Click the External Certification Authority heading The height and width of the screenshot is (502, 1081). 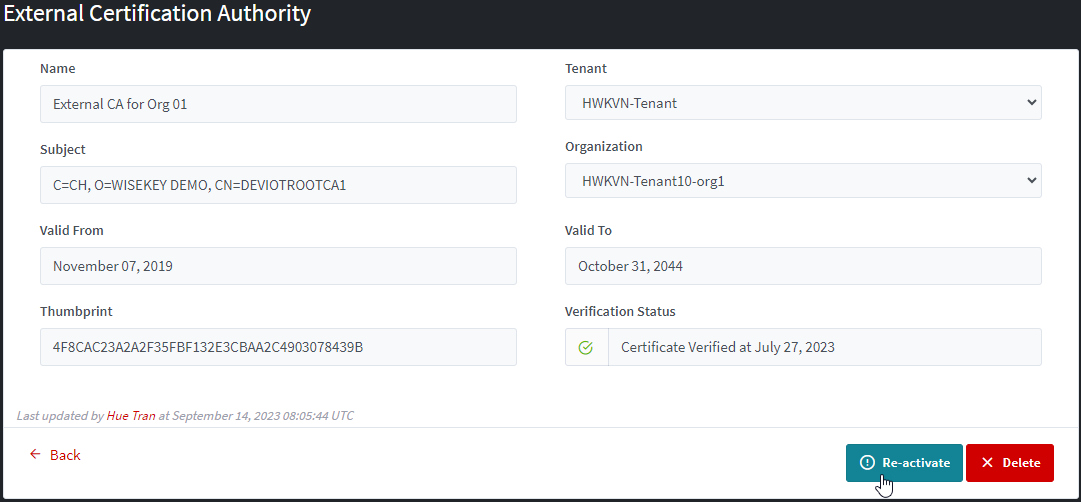click(157, 14)
